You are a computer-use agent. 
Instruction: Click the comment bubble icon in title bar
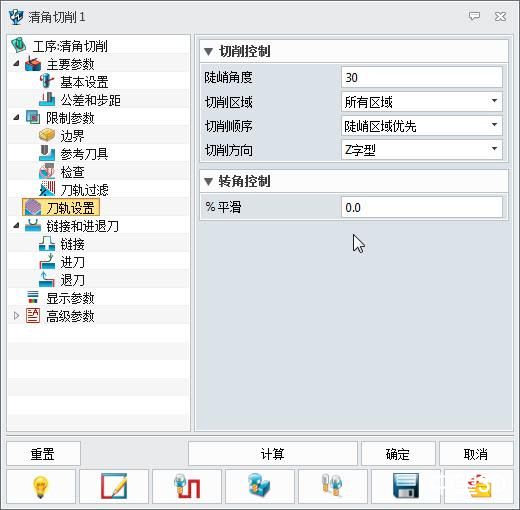[474, 16]
